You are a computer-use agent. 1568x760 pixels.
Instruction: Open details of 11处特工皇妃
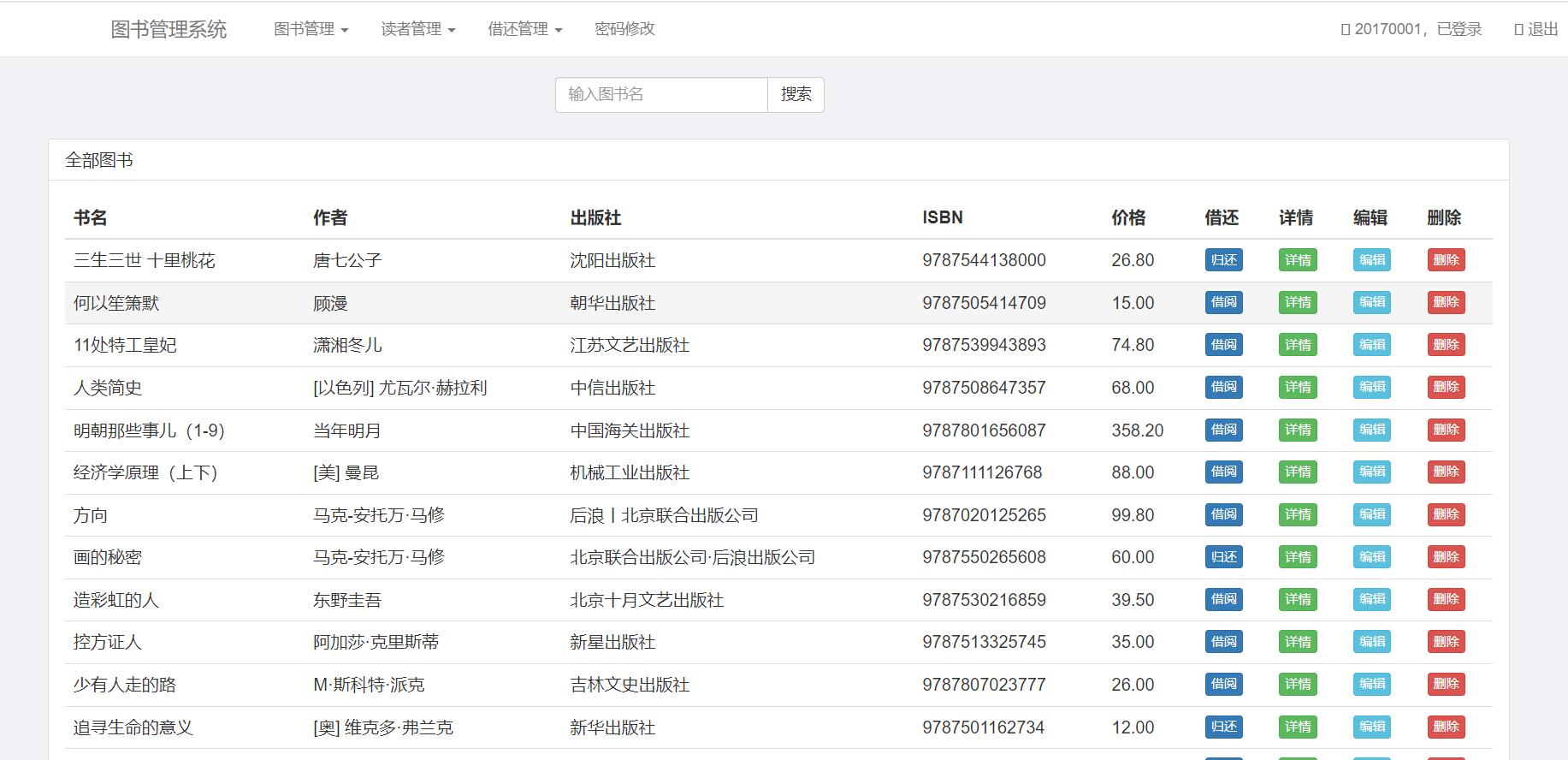1298,345
